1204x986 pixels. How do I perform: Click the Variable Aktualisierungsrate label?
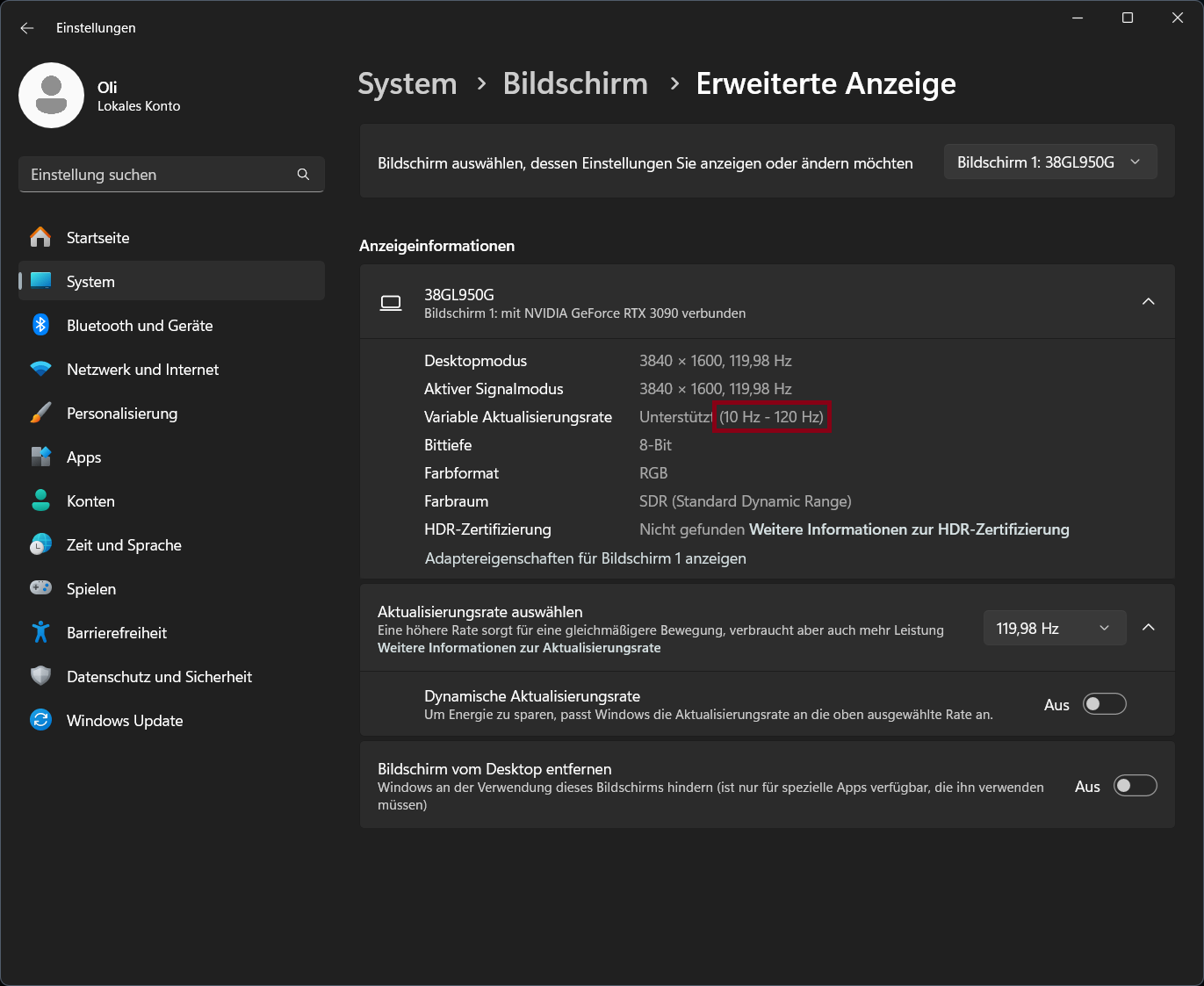coord(518,417)
